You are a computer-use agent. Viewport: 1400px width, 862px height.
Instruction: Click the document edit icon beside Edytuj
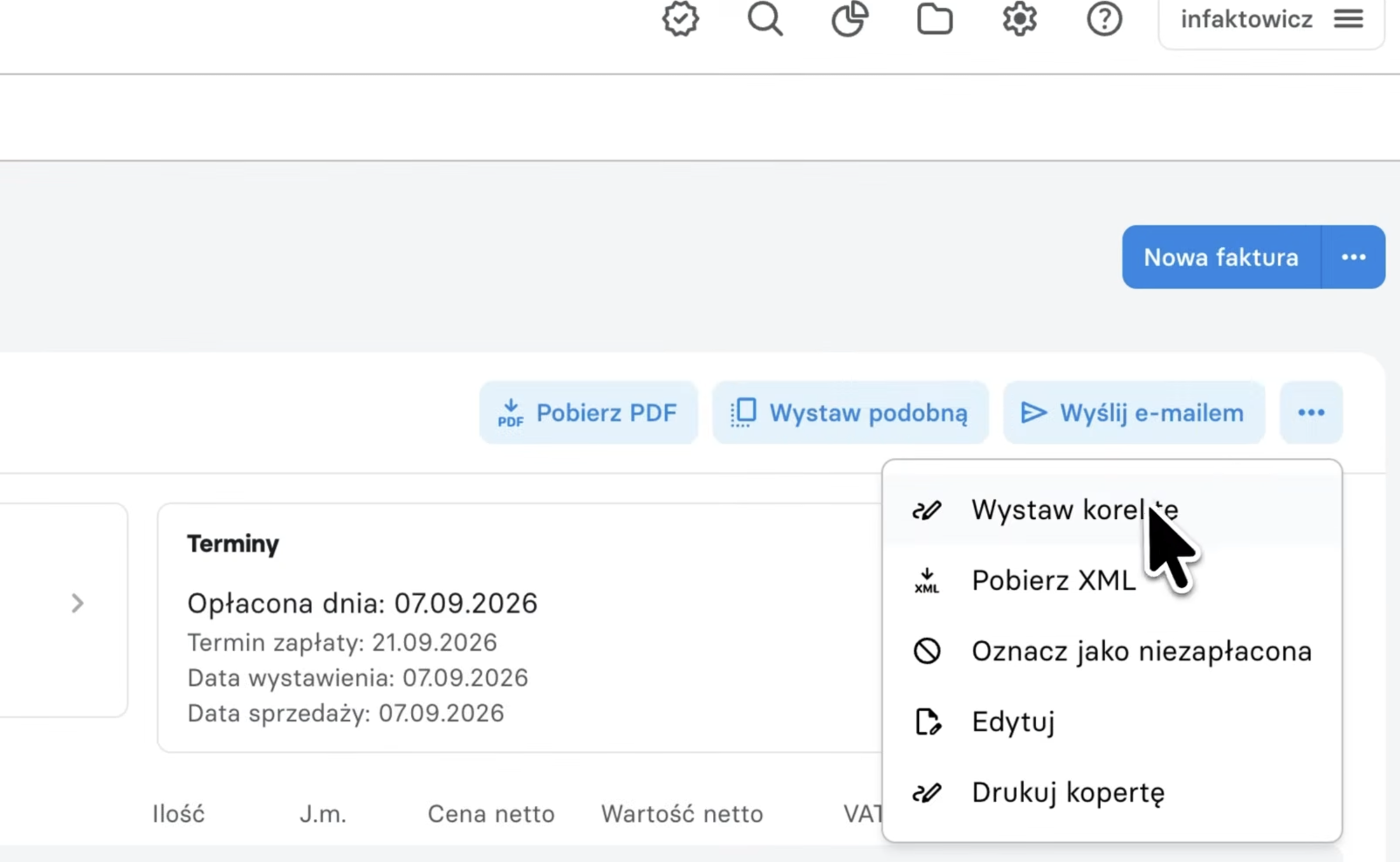(x=928, y=722)
